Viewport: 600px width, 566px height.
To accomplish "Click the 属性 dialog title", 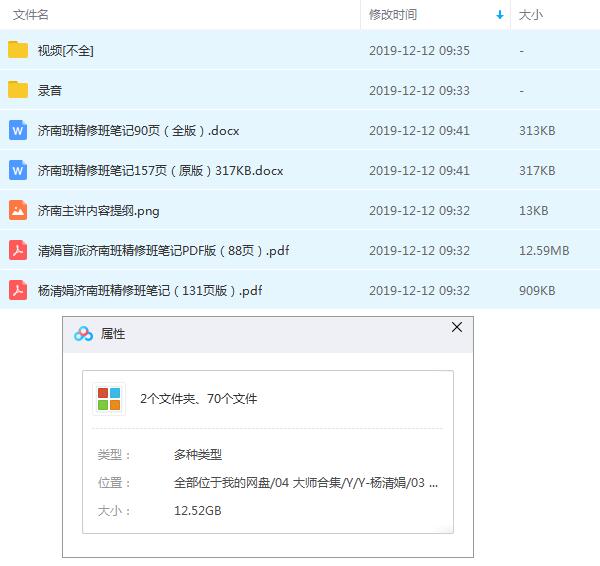I will pos(113,334).
